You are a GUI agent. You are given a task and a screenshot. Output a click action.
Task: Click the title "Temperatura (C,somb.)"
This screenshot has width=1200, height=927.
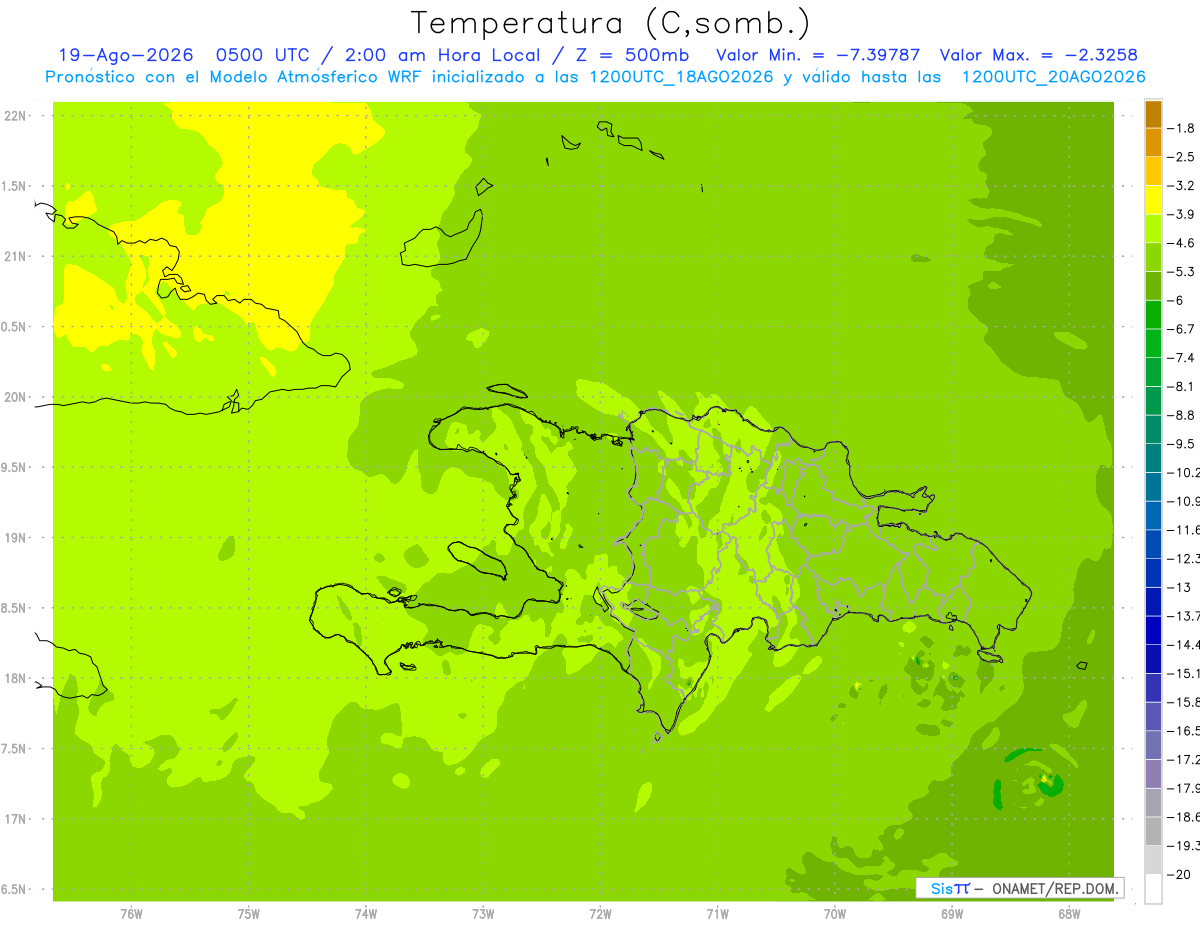pos(611,23)
